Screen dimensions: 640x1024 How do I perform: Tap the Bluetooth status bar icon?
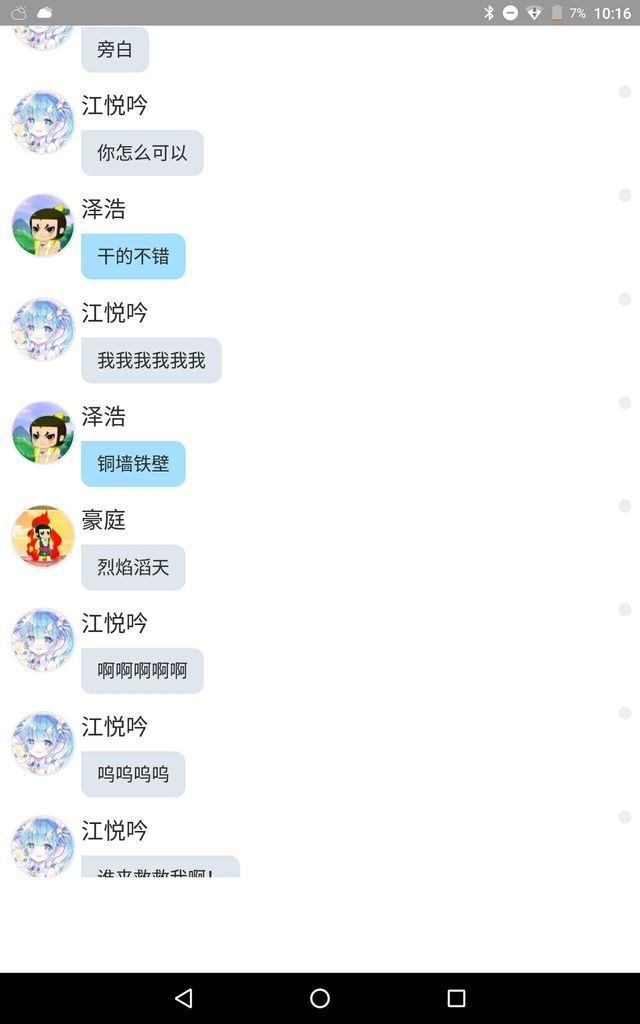click(x=488, y=12)
